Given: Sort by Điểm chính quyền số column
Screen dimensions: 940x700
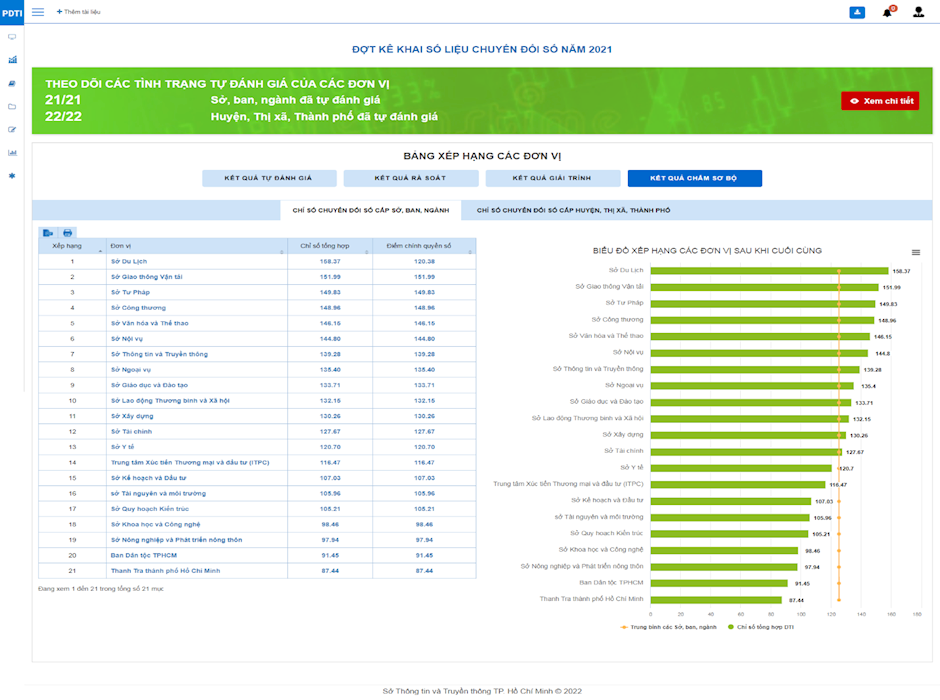Looking at the screenshot, I should pos(424,246).
